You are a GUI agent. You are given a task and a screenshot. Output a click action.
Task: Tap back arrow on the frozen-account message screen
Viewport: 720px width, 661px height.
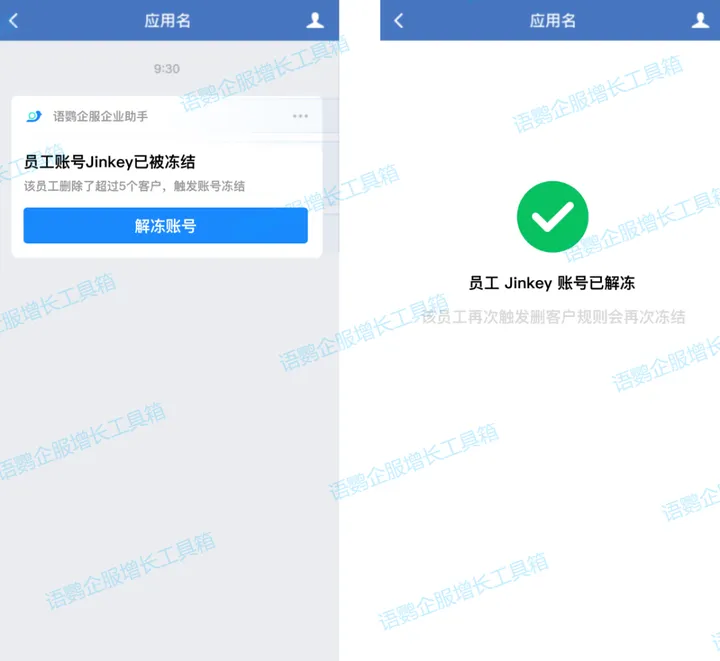pyautogui.click(x=14, y=20)
